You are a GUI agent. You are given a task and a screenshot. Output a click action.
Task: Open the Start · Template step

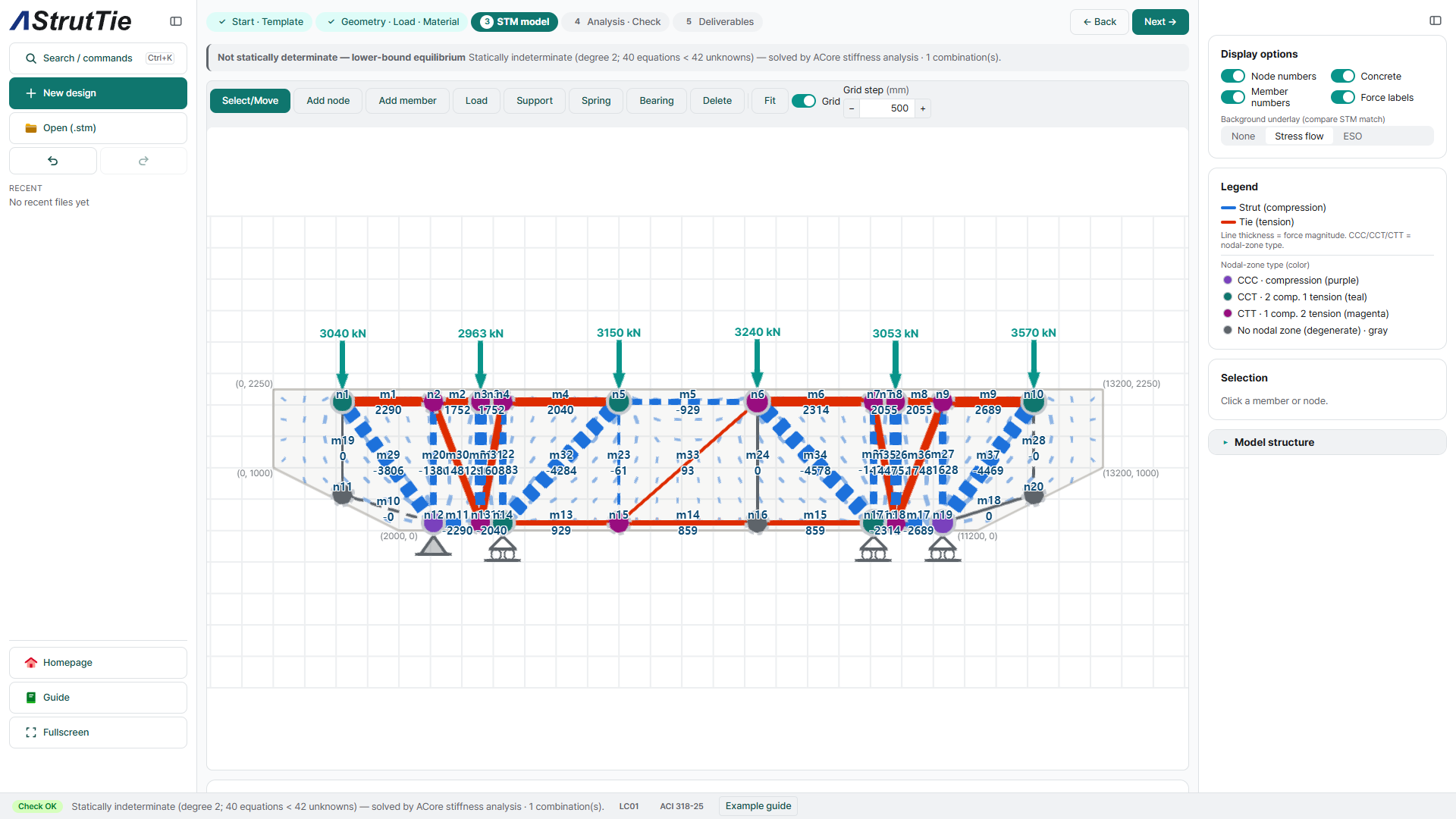click(260, 22)
